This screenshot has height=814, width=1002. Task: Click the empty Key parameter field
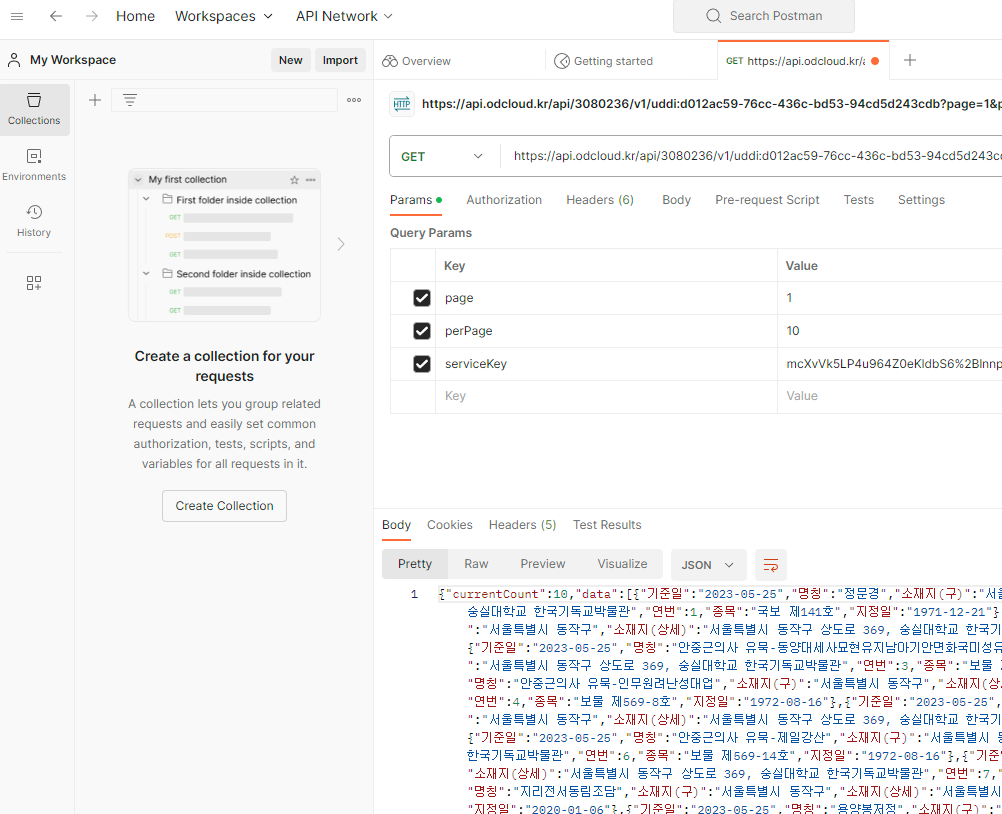[x=606, y=396]
